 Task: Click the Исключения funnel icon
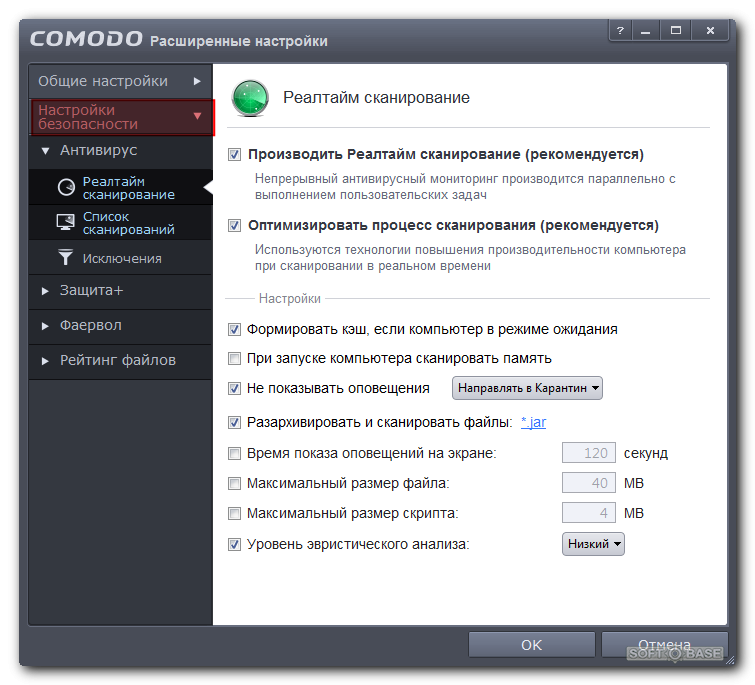click(66, 258)
